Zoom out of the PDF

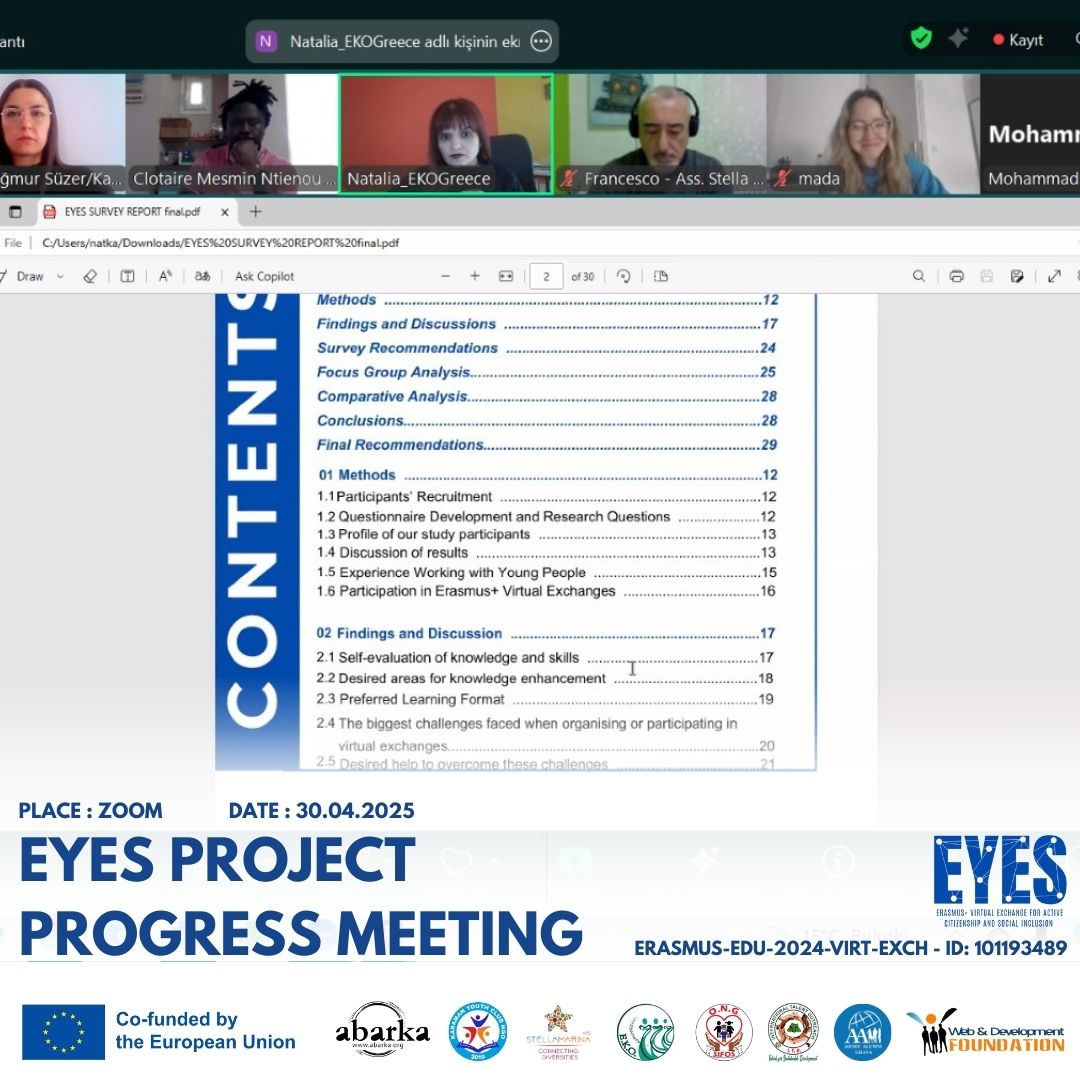coord(446,276)
